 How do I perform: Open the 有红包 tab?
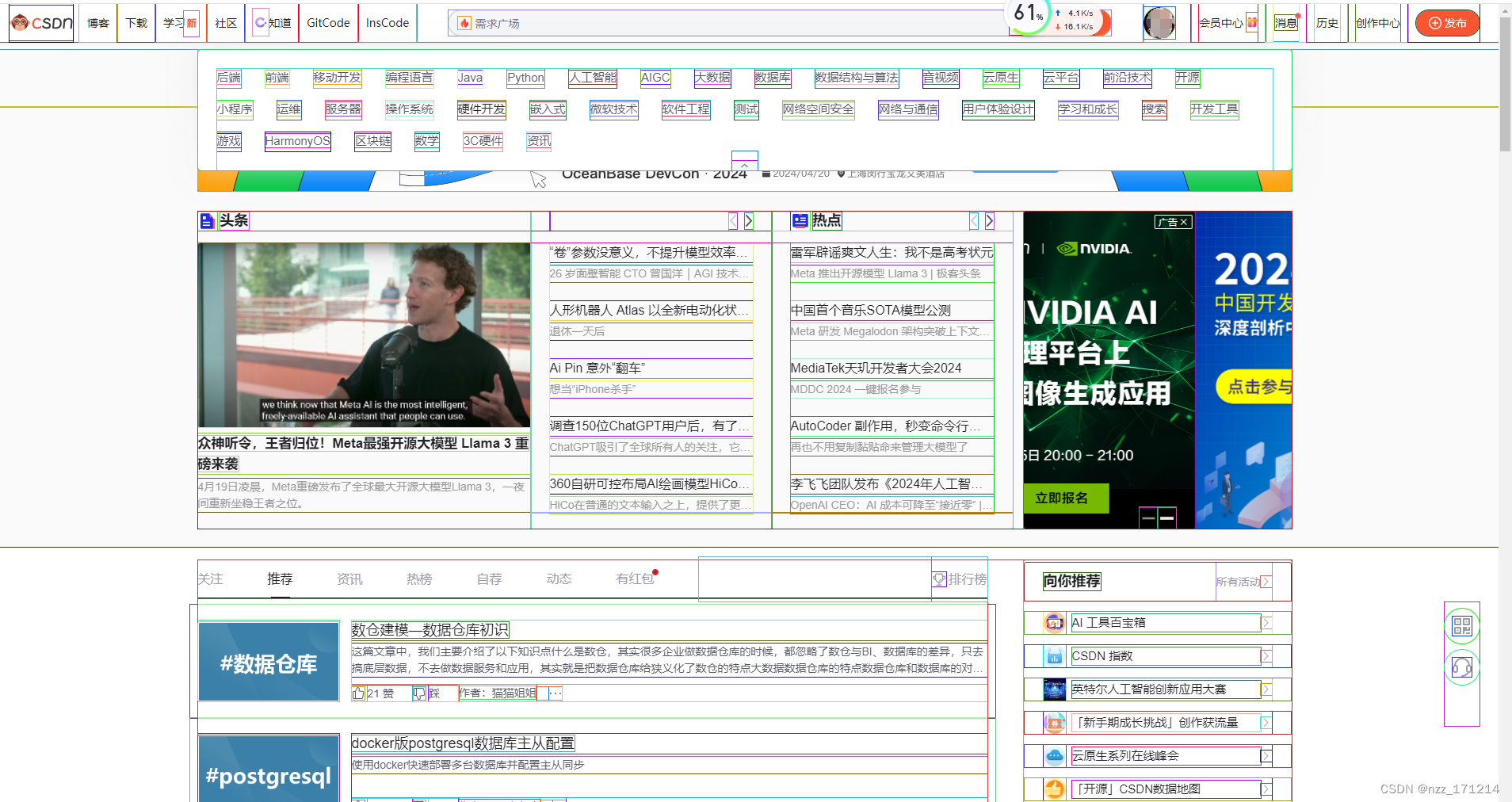(635, 579)
